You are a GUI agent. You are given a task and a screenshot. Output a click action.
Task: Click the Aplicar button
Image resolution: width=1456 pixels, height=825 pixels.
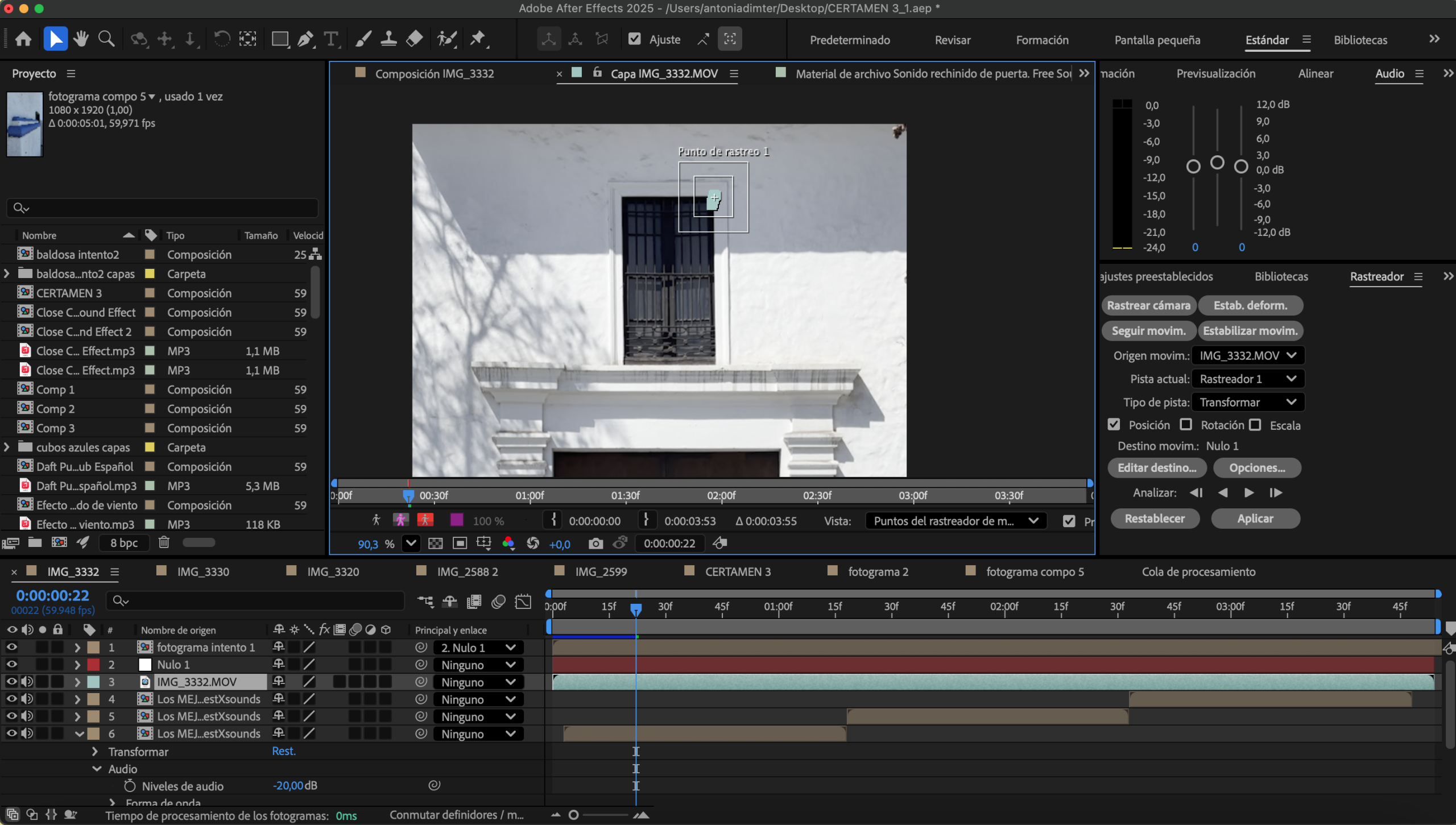1255,519
